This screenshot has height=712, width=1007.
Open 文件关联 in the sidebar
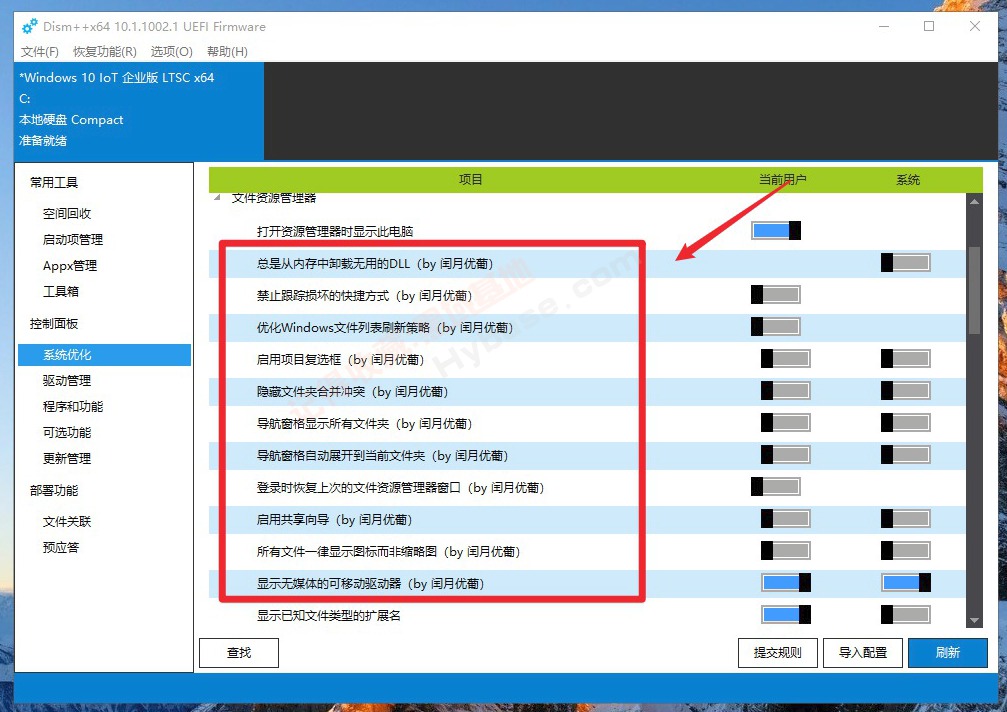point(67,521)
